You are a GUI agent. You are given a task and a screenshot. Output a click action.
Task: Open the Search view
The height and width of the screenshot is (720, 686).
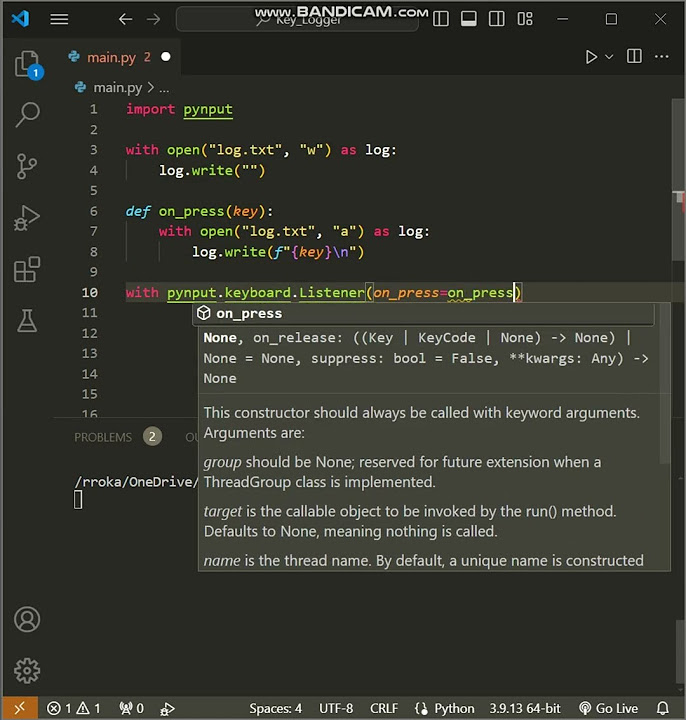28,114
